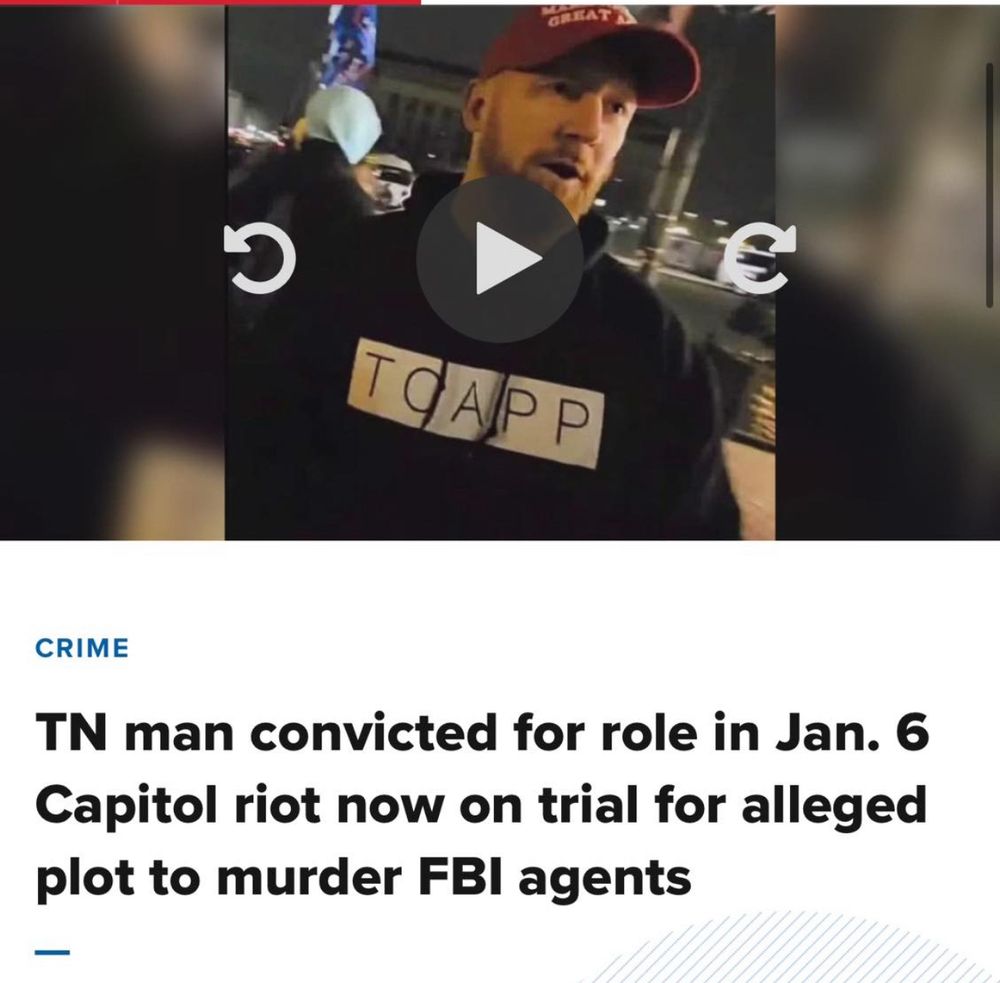
Task: Tap the skip-forward circular arrow icon
Action: [760, 258]
